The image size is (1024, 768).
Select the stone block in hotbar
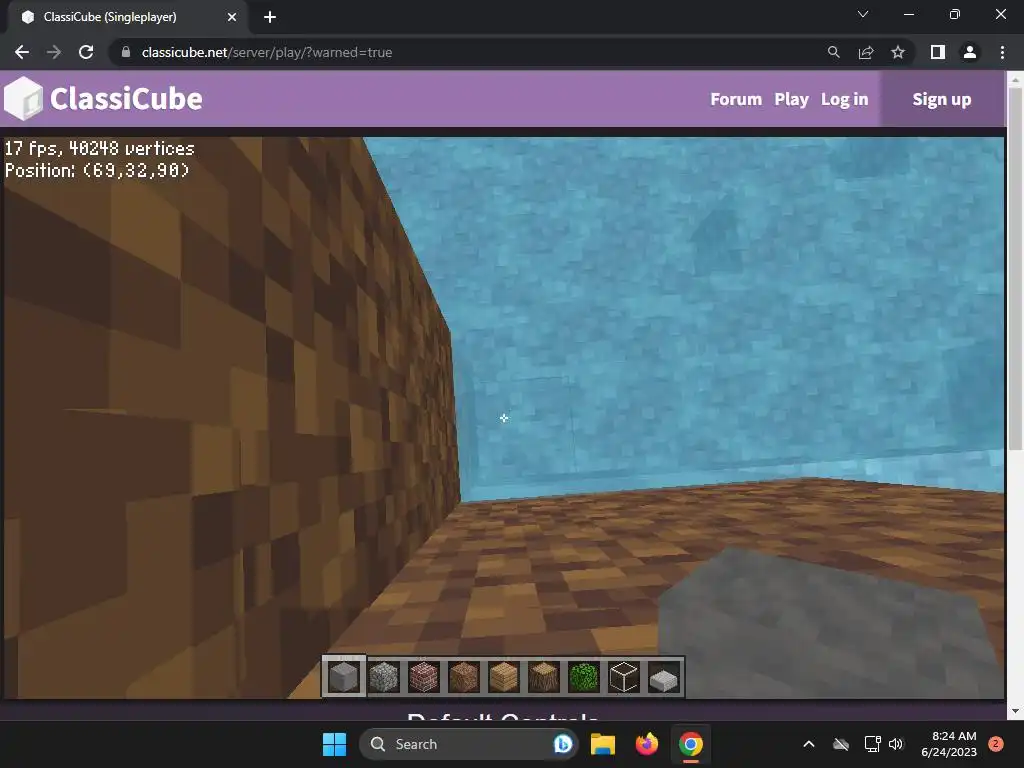[x=344, y=677]
